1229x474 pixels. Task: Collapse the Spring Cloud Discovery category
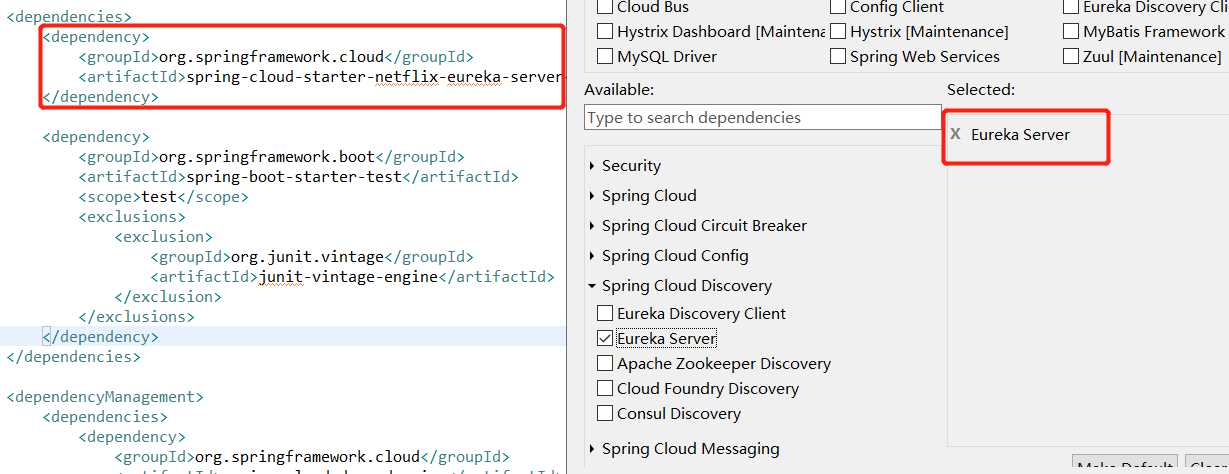tap(592, 286)
